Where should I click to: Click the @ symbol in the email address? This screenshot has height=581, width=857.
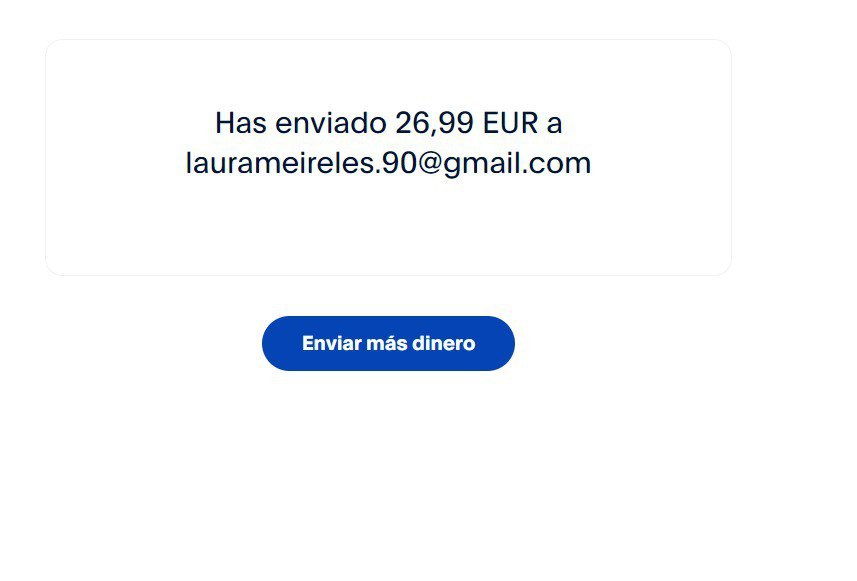tap(430, 163)
